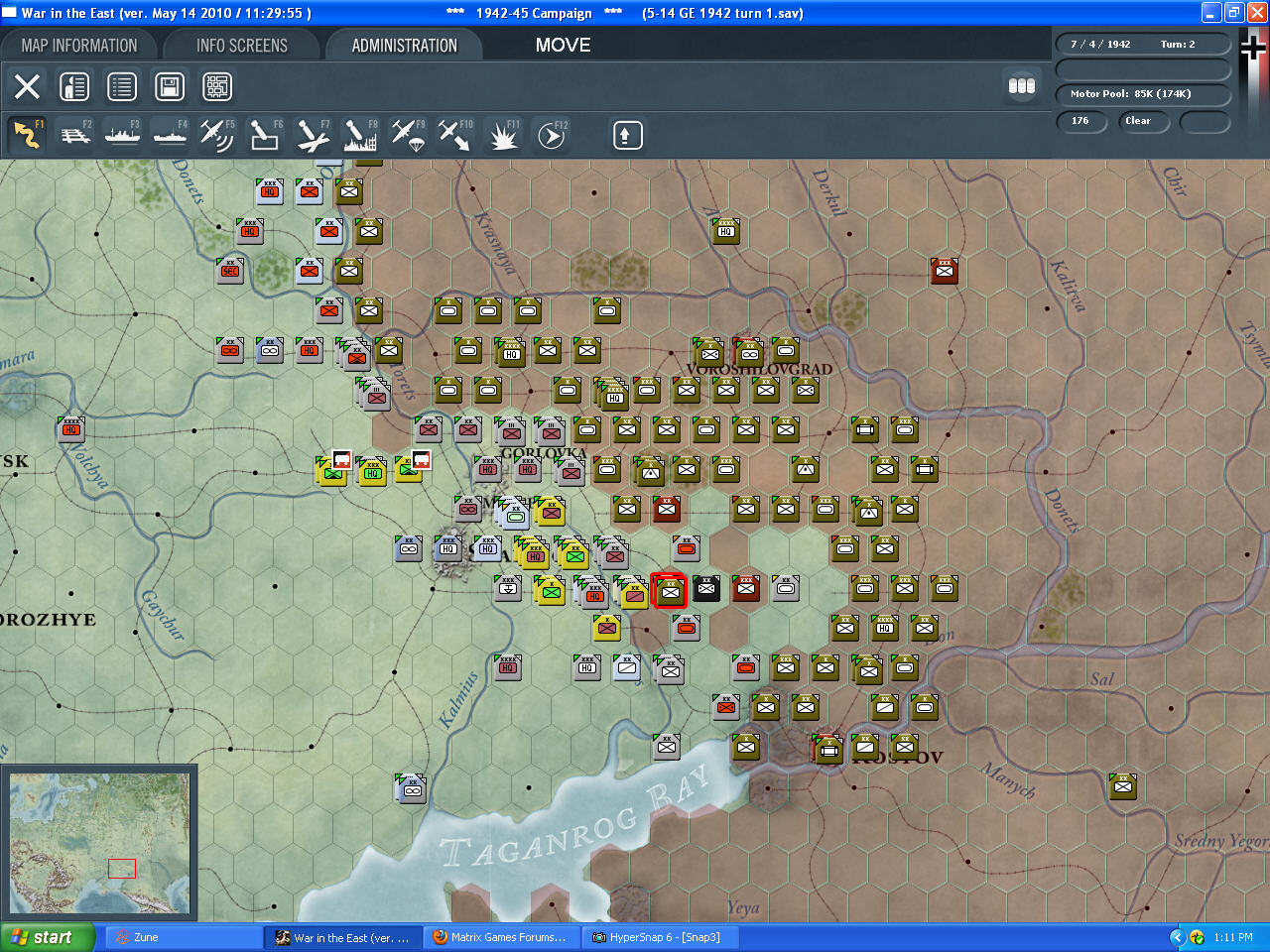This screenshot has height=952, width=1270.
Task: Switch to the Map Information tab
Action: pos(79,46)
